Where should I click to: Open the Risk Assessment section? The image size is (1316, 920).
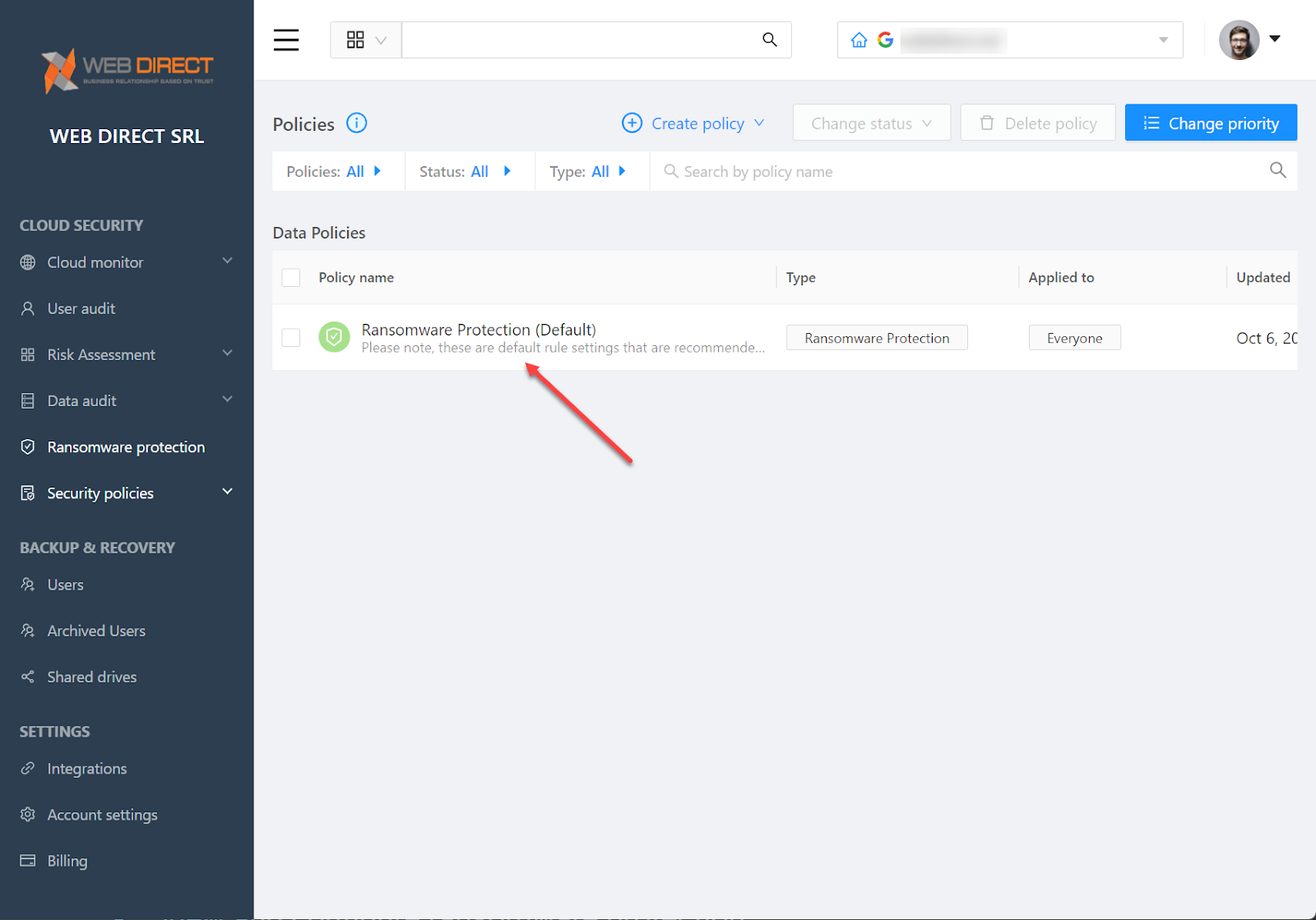[x=100, y=354]
